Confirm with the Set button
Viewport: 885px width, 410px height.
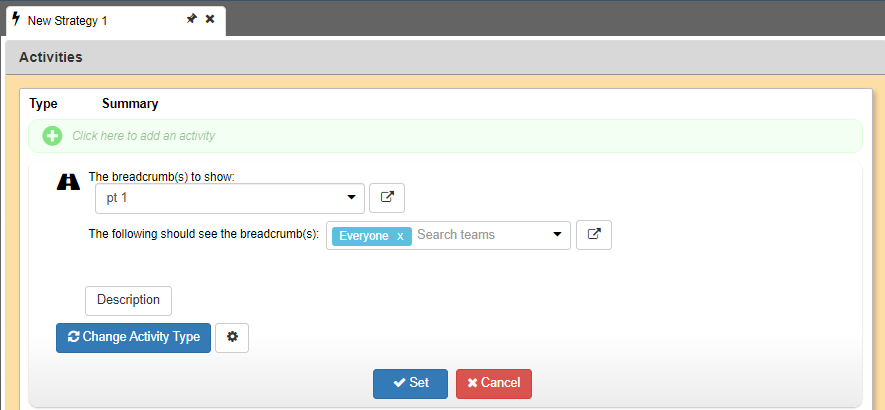pyautogui.click(x=410, y=383)
